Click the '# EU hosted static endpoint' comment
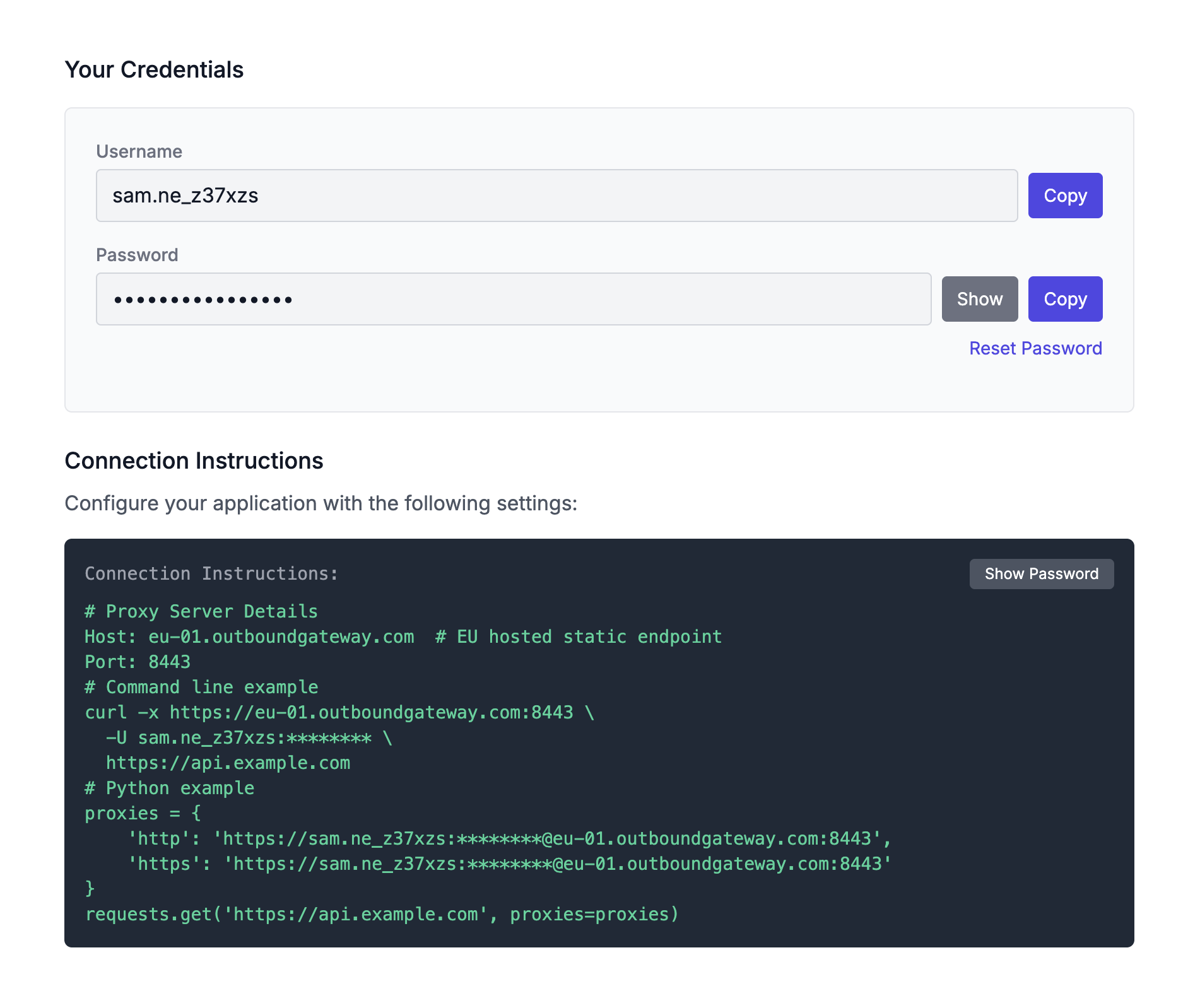Screen dimensions: 1200x1008 (x=579, y=636)
